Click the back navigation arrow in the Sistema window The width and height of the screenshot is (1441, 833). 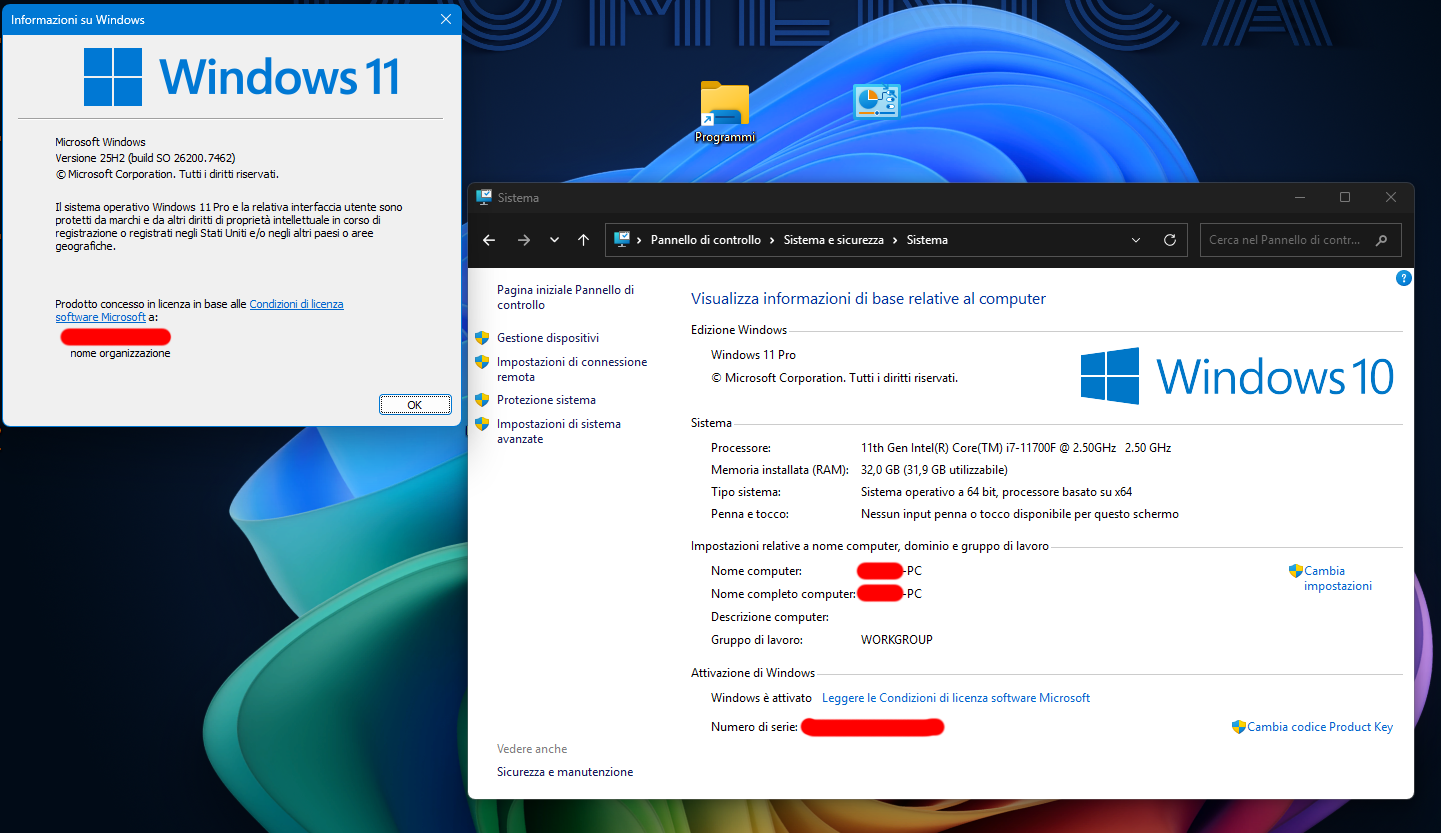tap(489, 240)
